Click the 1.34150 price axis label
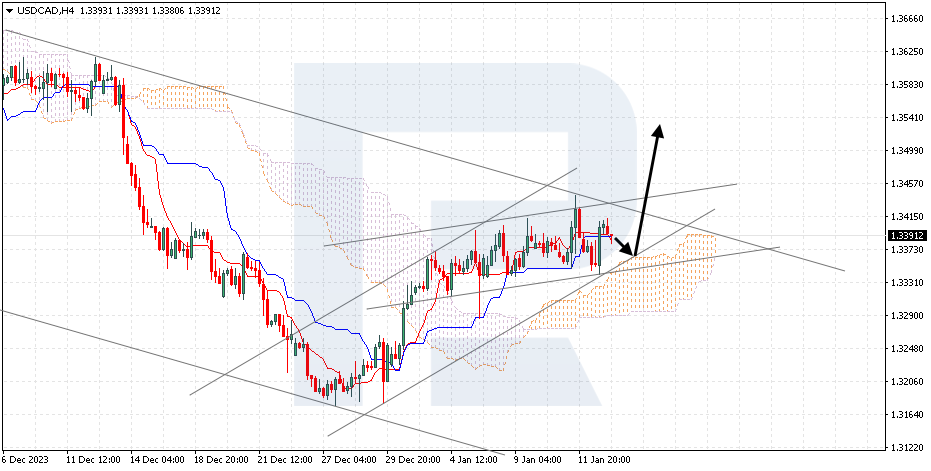Screen dimensions: 931x471 [x=905, y=216]
